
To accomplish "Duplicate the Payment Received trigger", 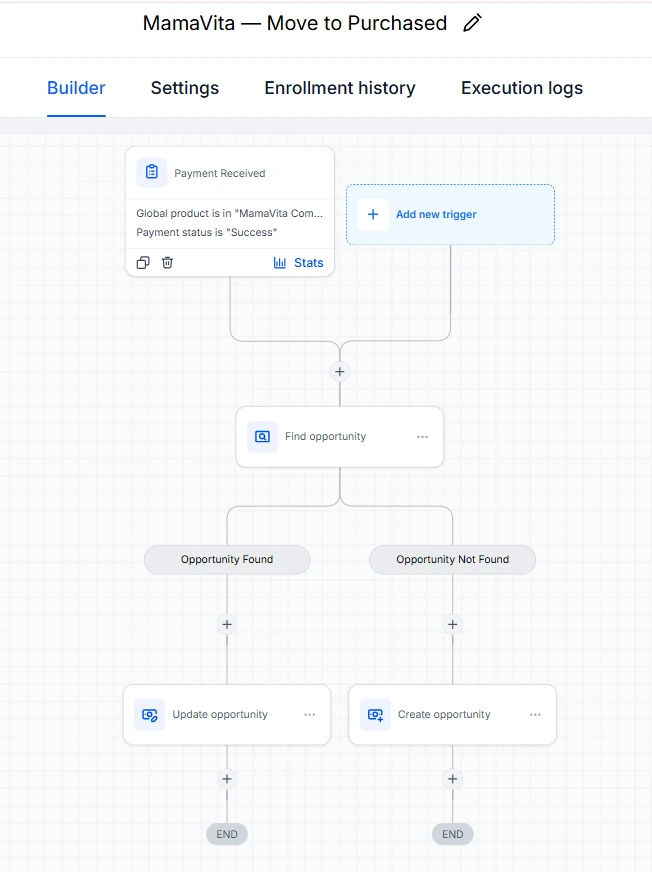I will 143,262.
